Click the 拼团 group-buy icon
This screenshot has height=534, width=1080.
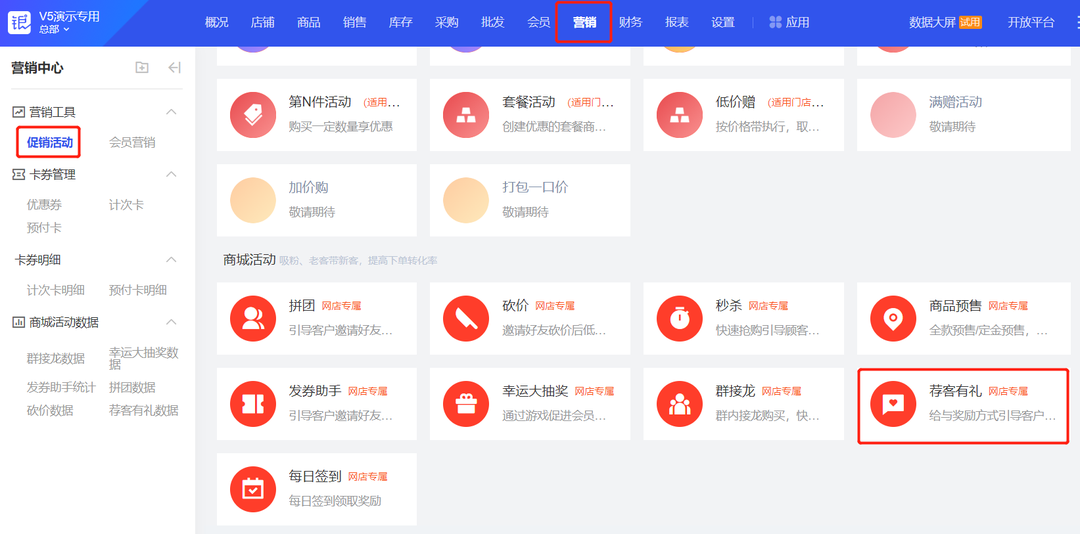click(253, 319)
